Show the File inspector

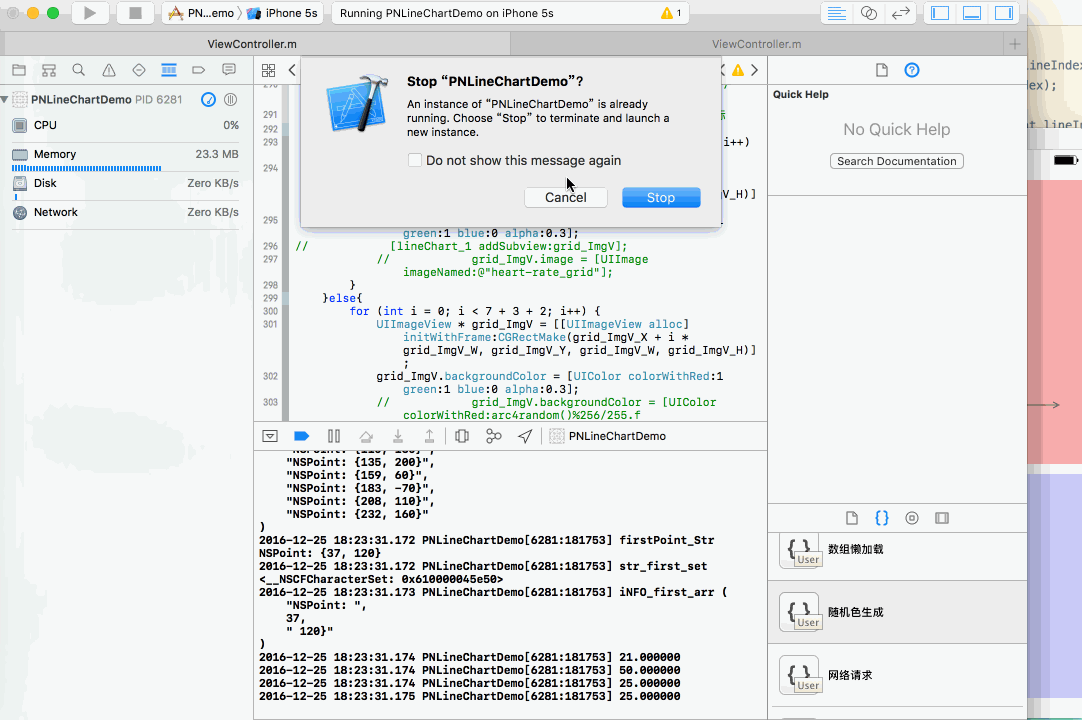pyautogui.click(x=882, y=70)
